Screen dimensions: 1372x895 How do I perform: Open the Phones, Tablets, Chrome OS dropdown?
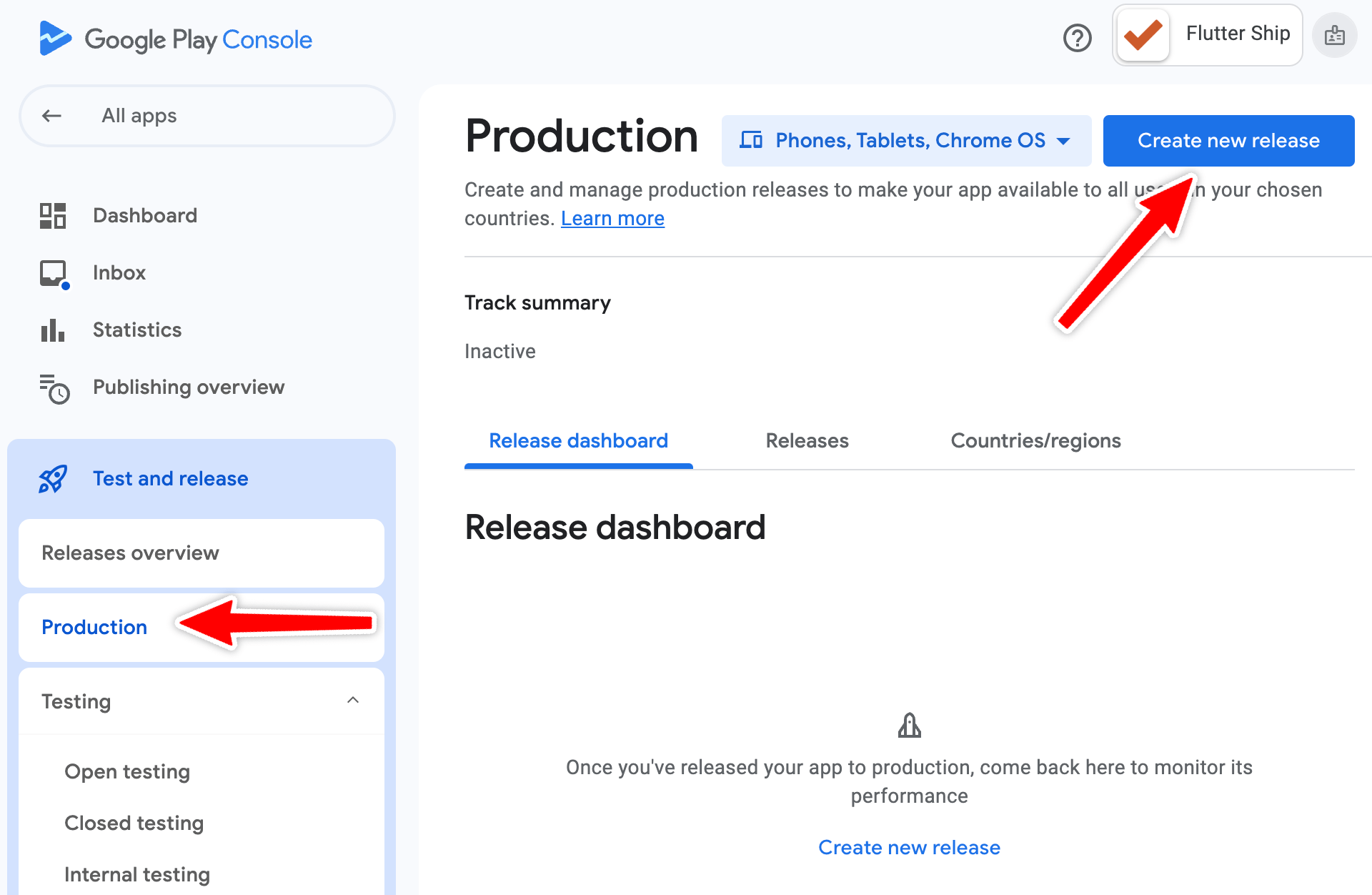906,141
